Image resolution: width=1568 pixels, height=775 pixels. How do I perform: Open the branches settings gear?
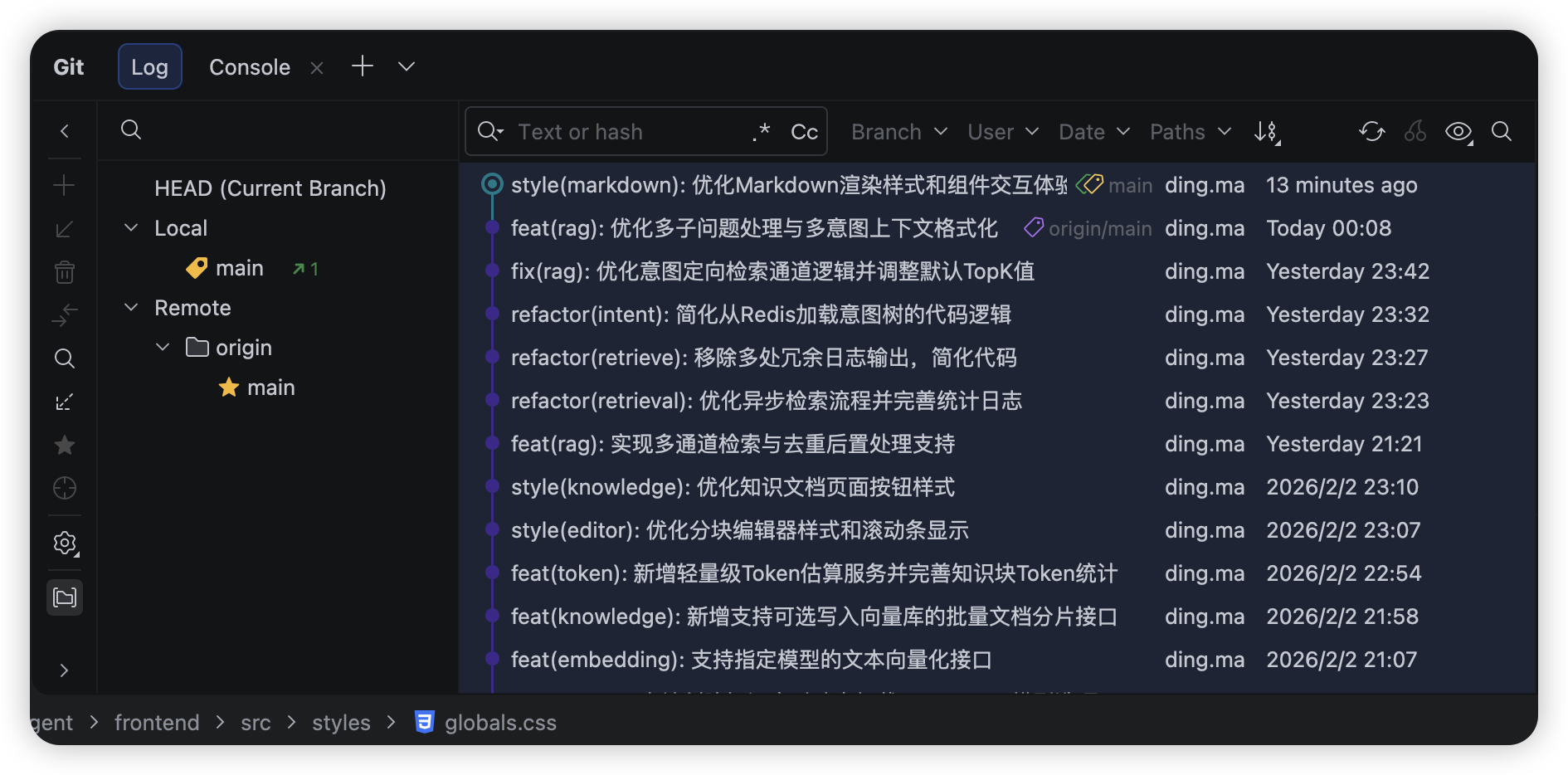pos(65,543)
